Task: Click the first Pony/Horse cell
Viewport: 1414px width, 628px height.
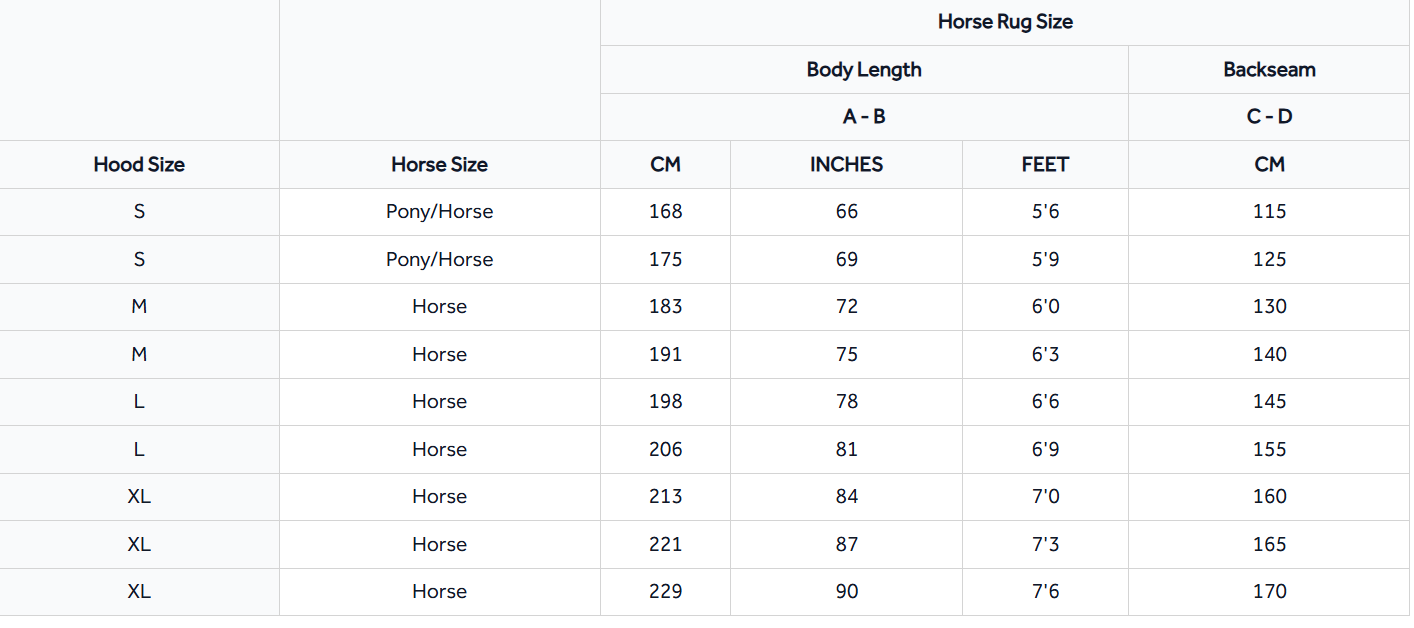Action: click(439, 211)
